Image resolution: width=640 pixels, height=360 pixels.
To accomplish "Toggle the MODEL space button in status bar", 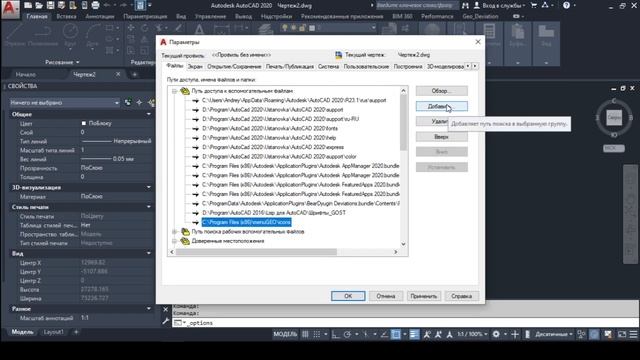I will pos(285,334).
